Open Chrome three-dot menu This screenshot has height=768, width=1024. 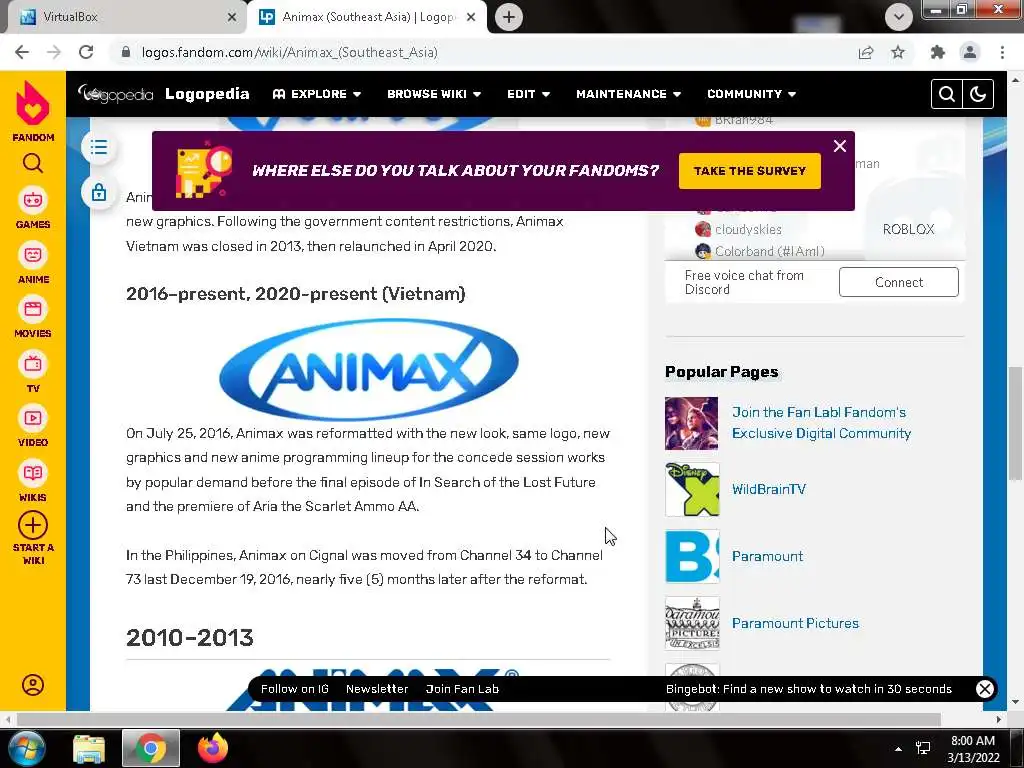pos(1002,52)
